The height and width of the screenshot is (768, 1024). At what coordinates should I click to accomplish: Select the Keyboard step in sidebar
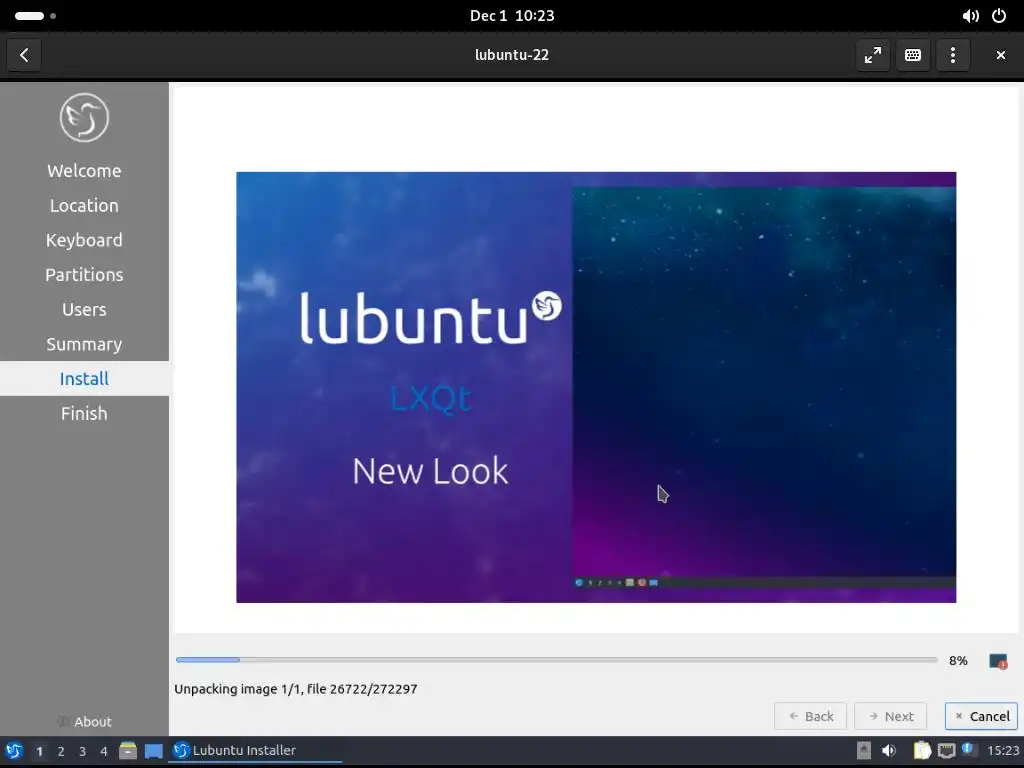coord(84,240)
